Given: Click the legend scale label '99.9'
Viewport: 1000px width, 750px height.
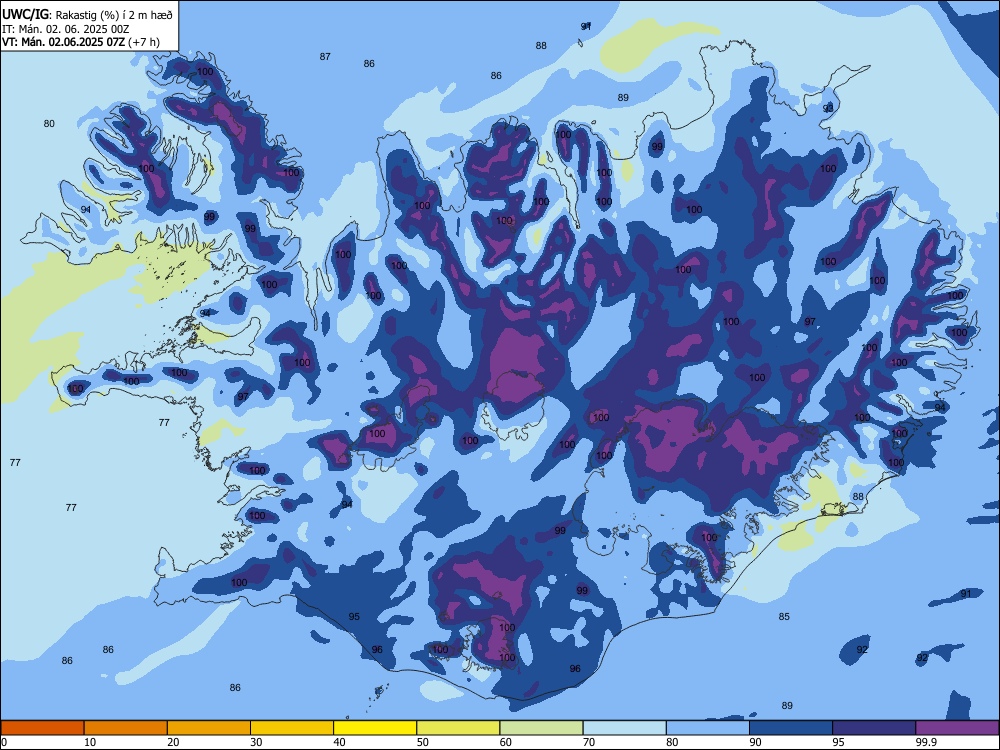Looking at the screenshot, I should [x=926, y=742].
